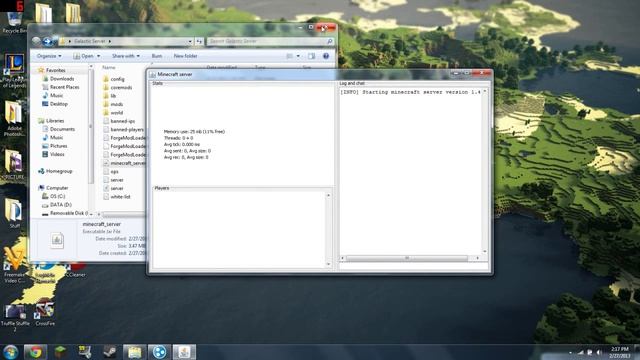Toggle the Explorer preview pane icon
Screen dimensions: 640x360
point(311,56)
